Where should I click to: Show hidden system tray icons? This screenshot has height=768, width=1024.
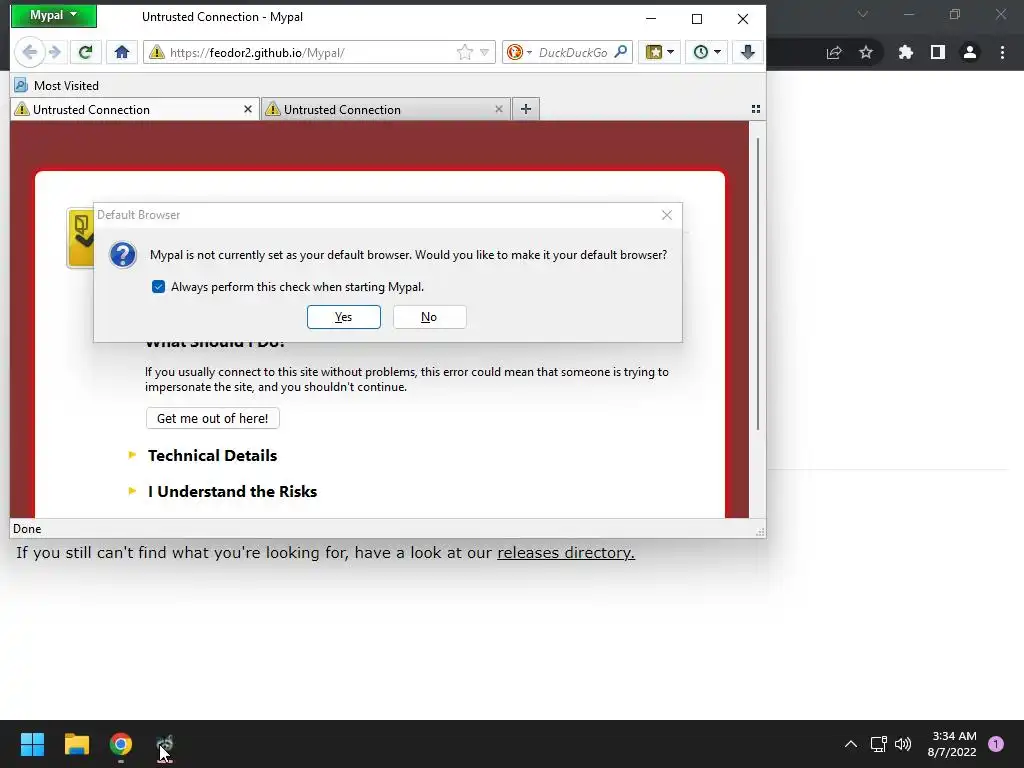tap(850, 744)
